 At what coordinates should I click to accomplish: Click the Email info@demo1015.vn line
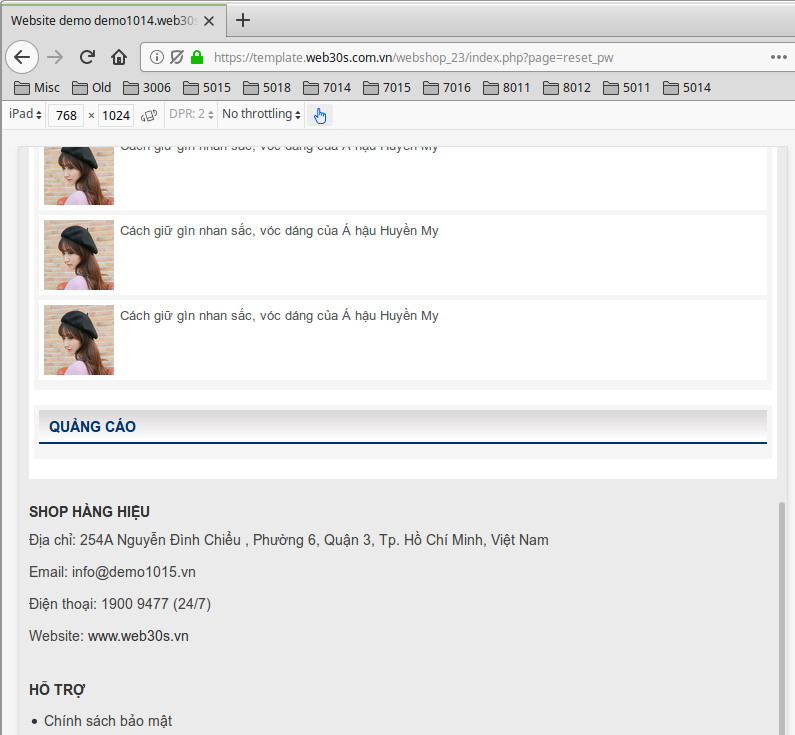tap(112, 572)
